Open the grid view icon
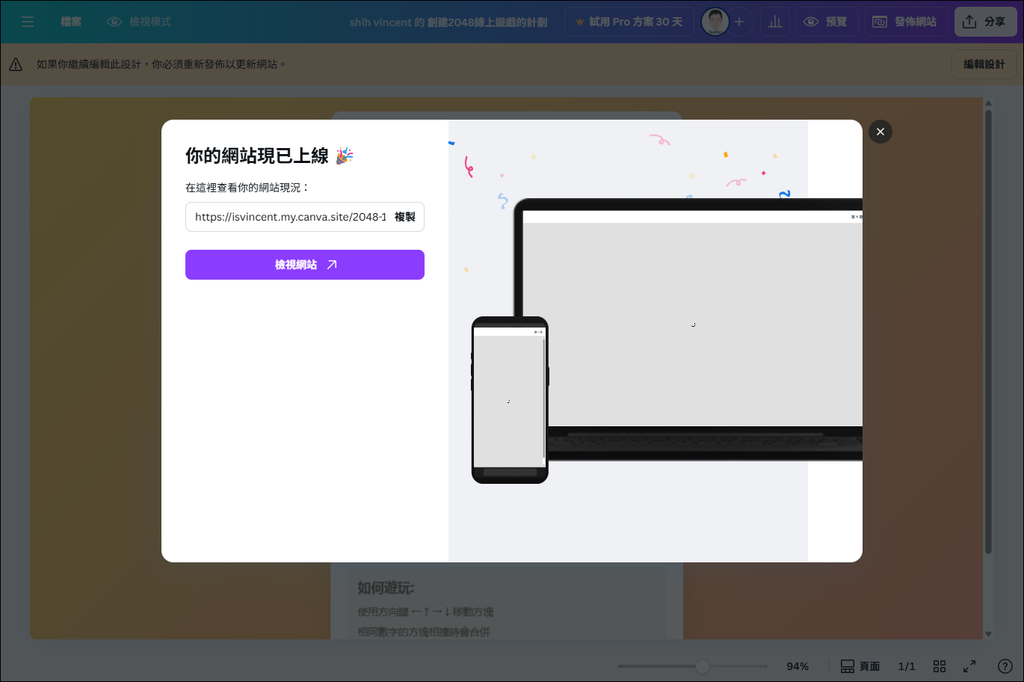The width and height of the screenshot is (1024, 682). 940,666
